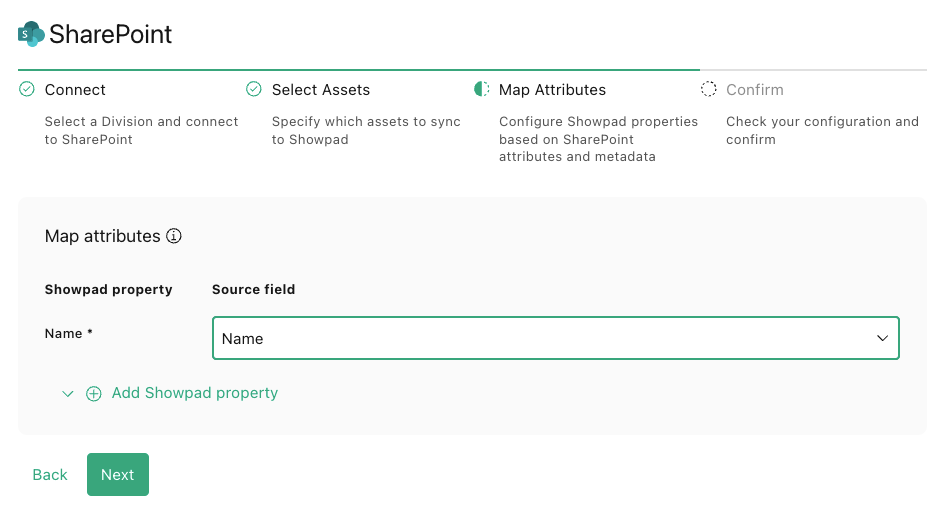This screenshot has width=942, height=529.
Task: Click the Back link
Action: click(50, 475)
